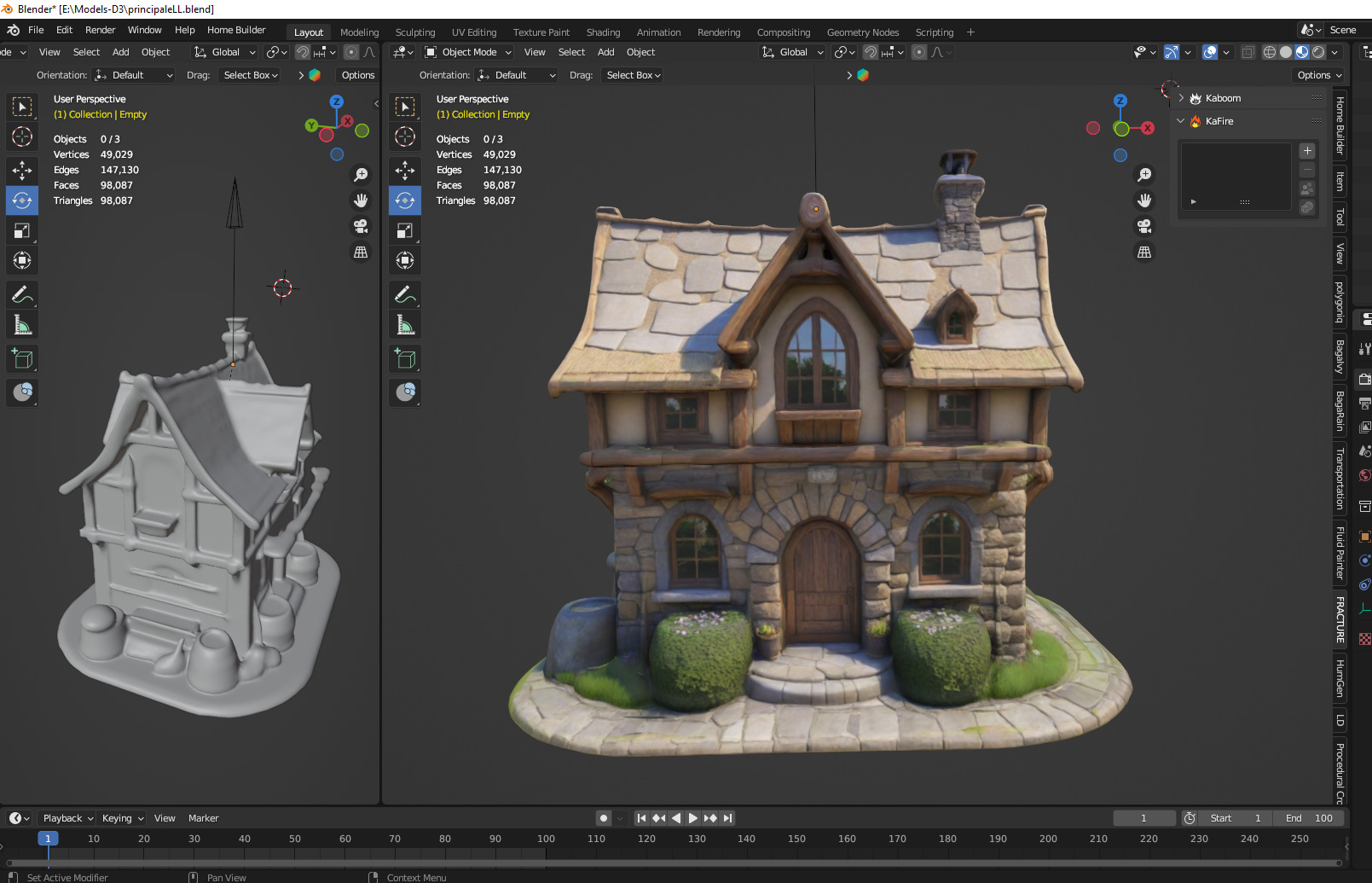Select the Measure tool in left viewport
This screenshot has height=883, width=1372.
tap(22, 325)
